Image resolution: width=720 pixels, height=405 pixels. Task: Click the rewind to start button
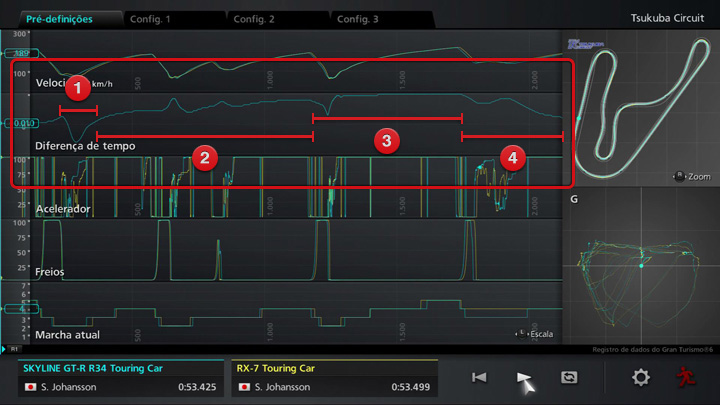pos(479,377)
